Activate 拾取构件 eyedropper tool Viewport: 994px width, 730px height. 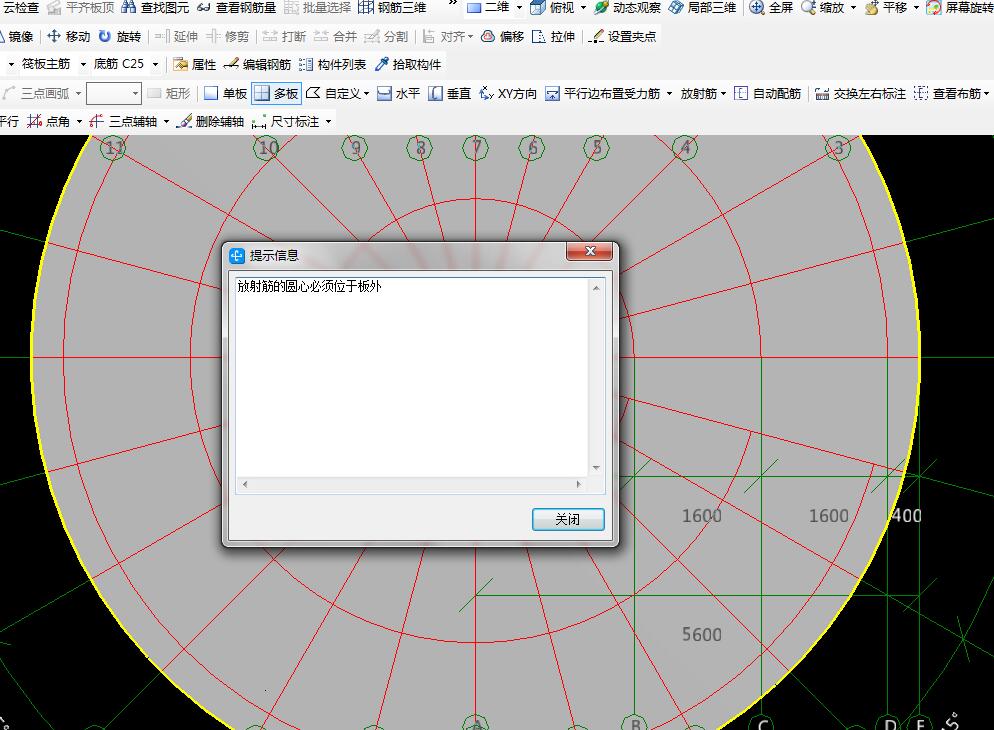pyautogui.click(x=408, y=64)
